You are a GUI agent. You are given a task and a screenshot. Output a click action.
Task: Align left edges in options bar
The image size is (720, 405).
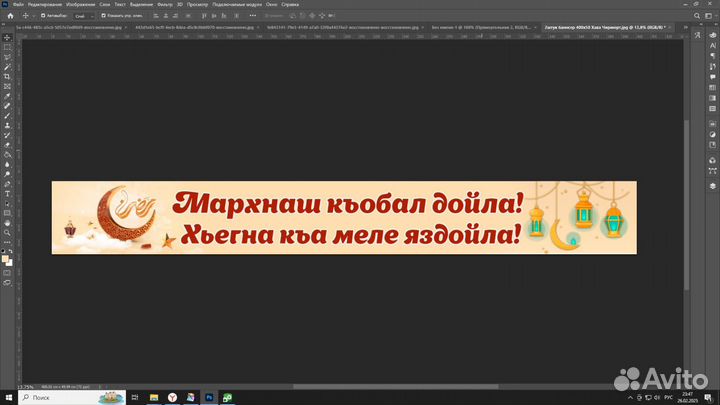click(156, 16)
